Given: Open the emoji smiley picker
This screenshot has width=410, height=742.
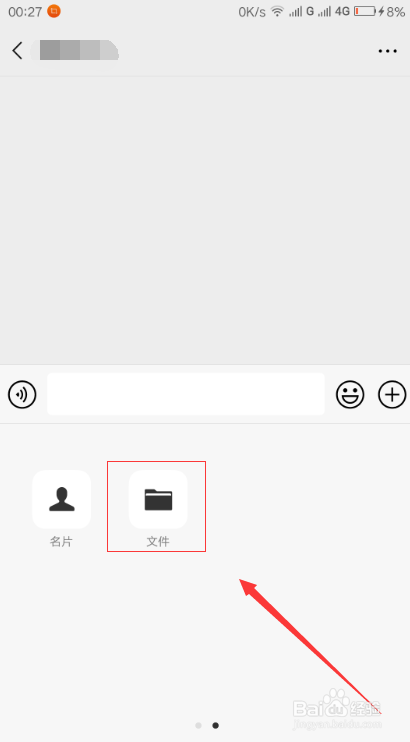Looking at the screenshot, I should pyautogui.click(x=350, y=394).
